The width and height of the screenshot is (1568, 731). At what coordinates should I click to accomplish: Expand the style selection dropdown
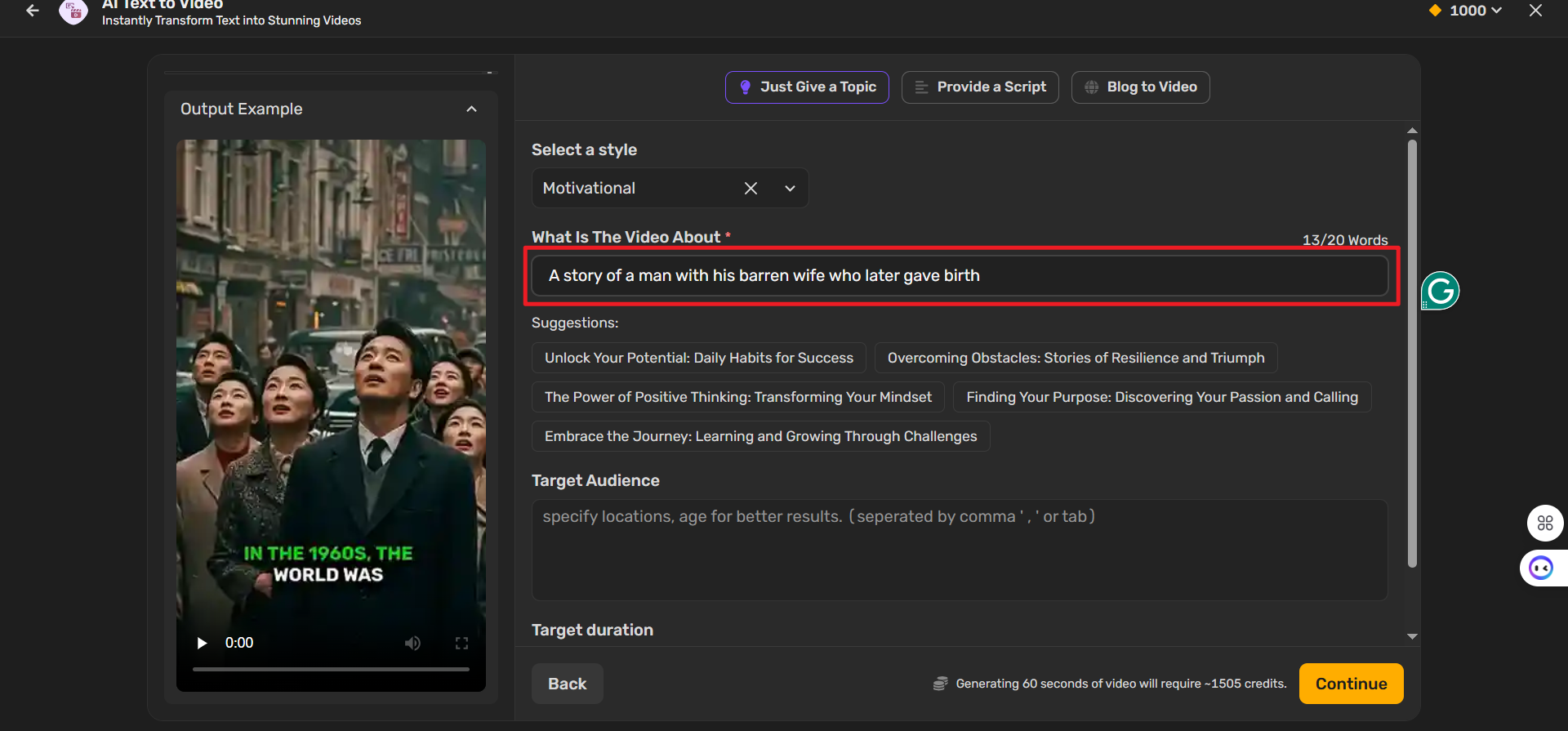pyautogui.click(x=790, y=189)
